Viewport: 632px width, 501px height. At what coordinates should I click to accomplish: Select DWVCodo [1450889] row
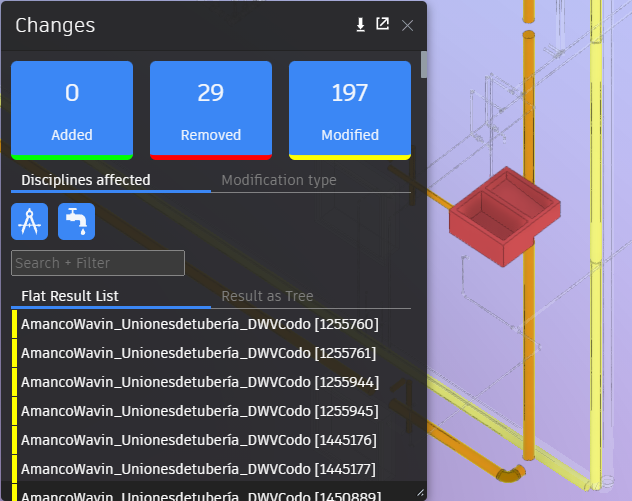[212, 494]
